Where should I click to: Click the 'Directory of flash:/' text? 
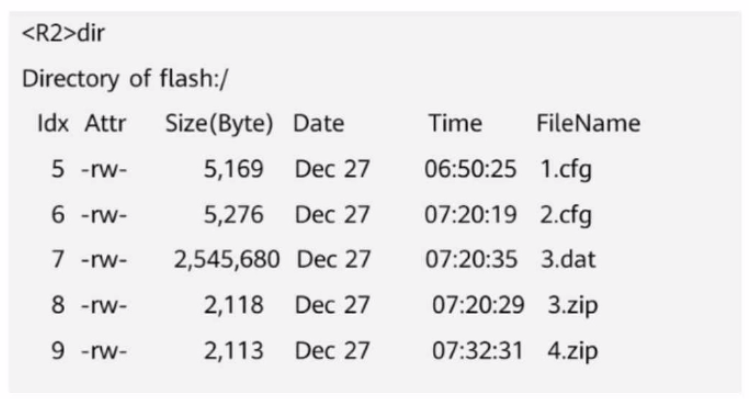click(125, 79)
